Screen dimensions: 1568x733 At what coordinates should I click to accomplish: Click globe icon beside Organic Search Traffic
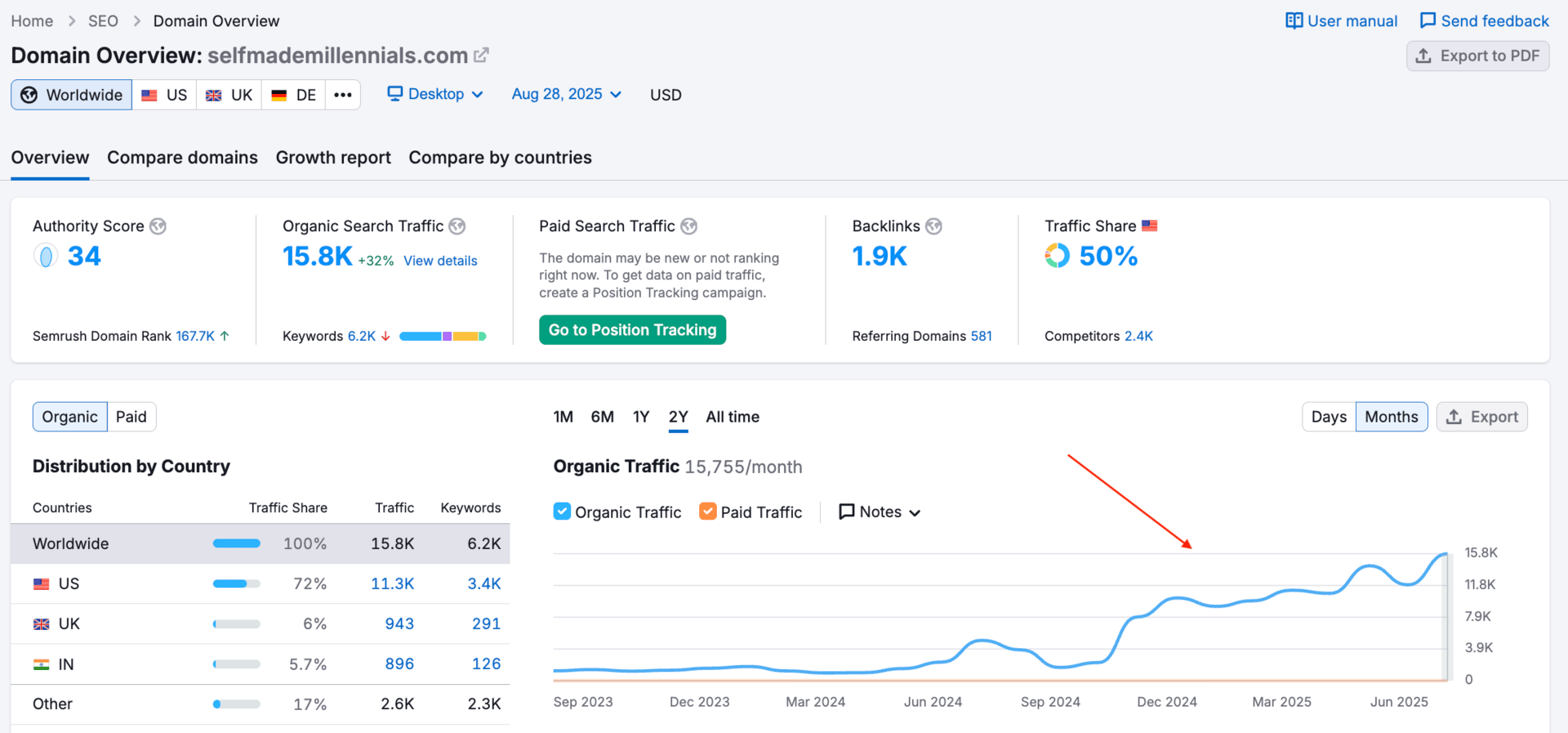coord(457,226)
